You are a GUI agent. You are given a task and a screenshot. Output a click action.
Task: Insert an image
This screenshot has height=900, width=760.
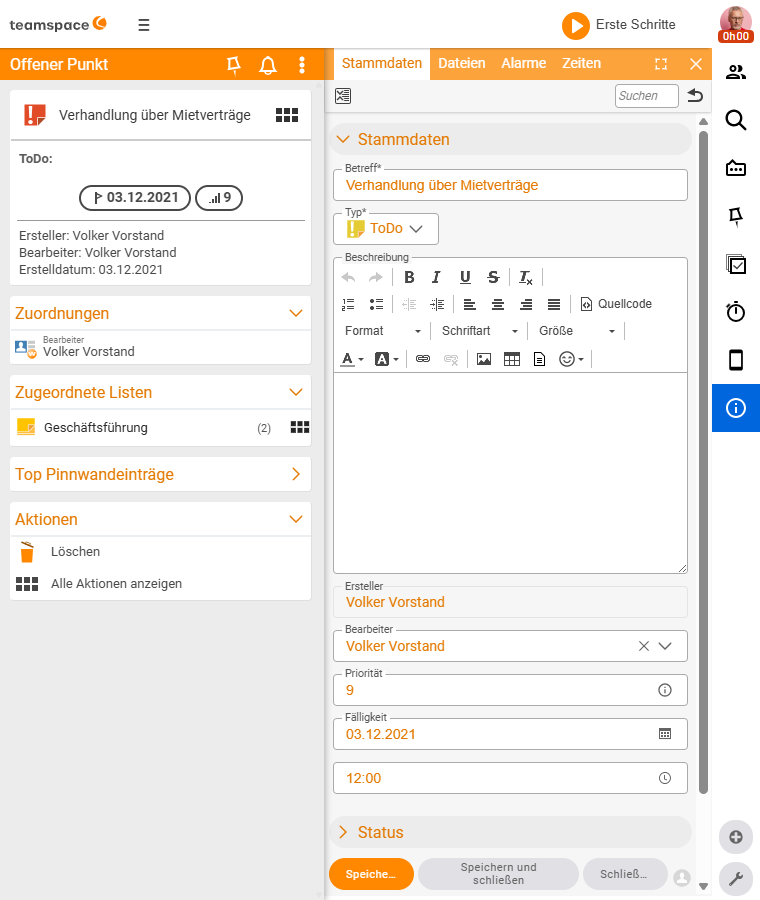pos(484,359)
